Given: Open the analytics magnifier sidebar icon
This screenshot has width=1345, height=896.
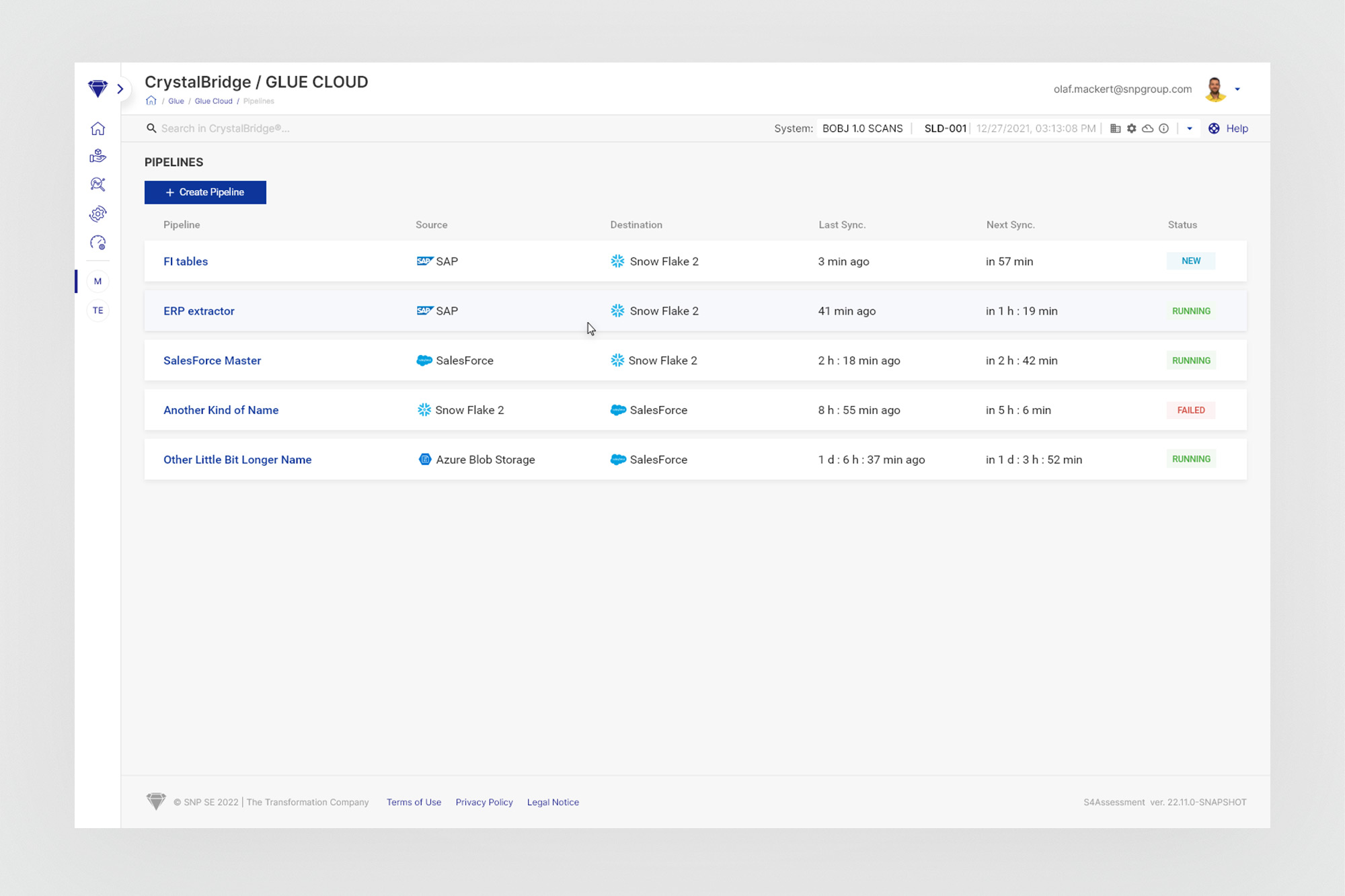Looking at the screenshot, I should pyautogui.click(x=98, y=185).
